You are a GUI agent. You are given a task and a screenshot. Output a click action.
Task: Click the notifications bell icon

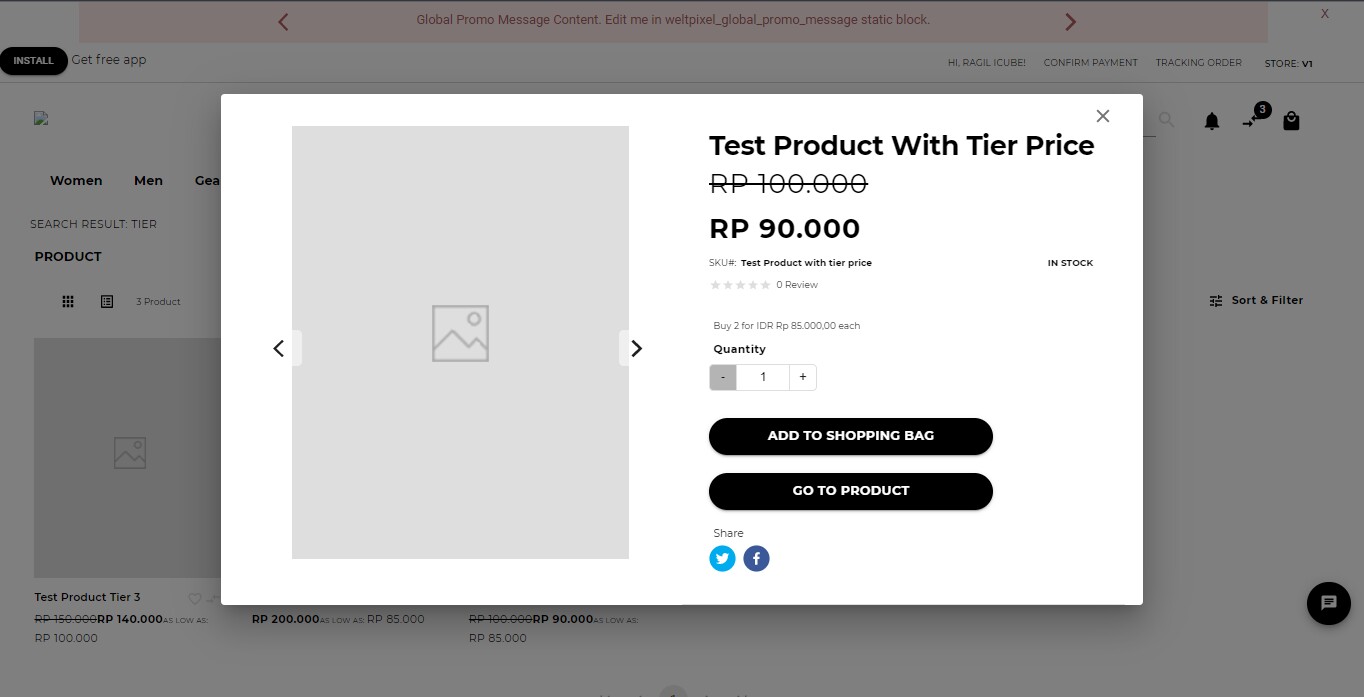[1211, 120]
